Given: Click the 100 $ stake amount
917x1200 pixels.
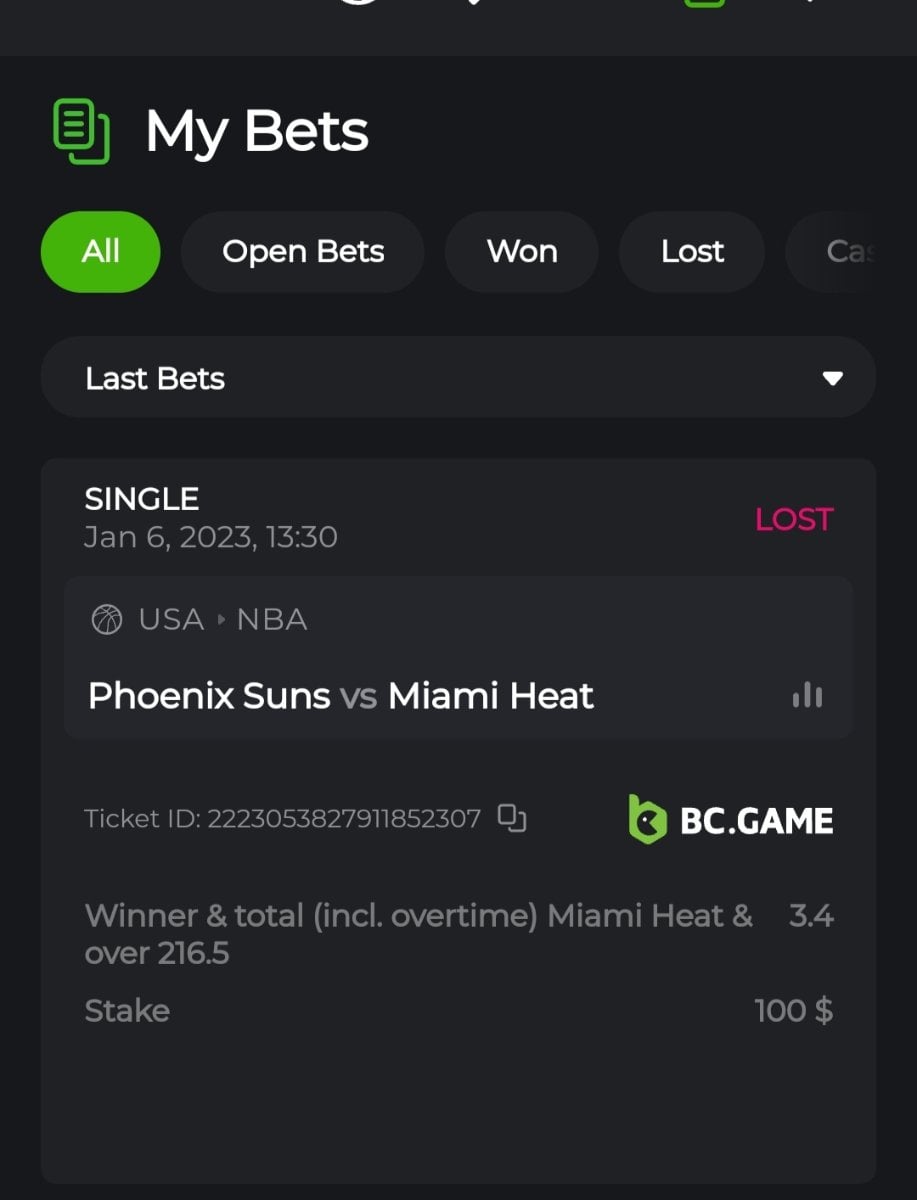Looking at the screenshot, I should [793, 1011].
